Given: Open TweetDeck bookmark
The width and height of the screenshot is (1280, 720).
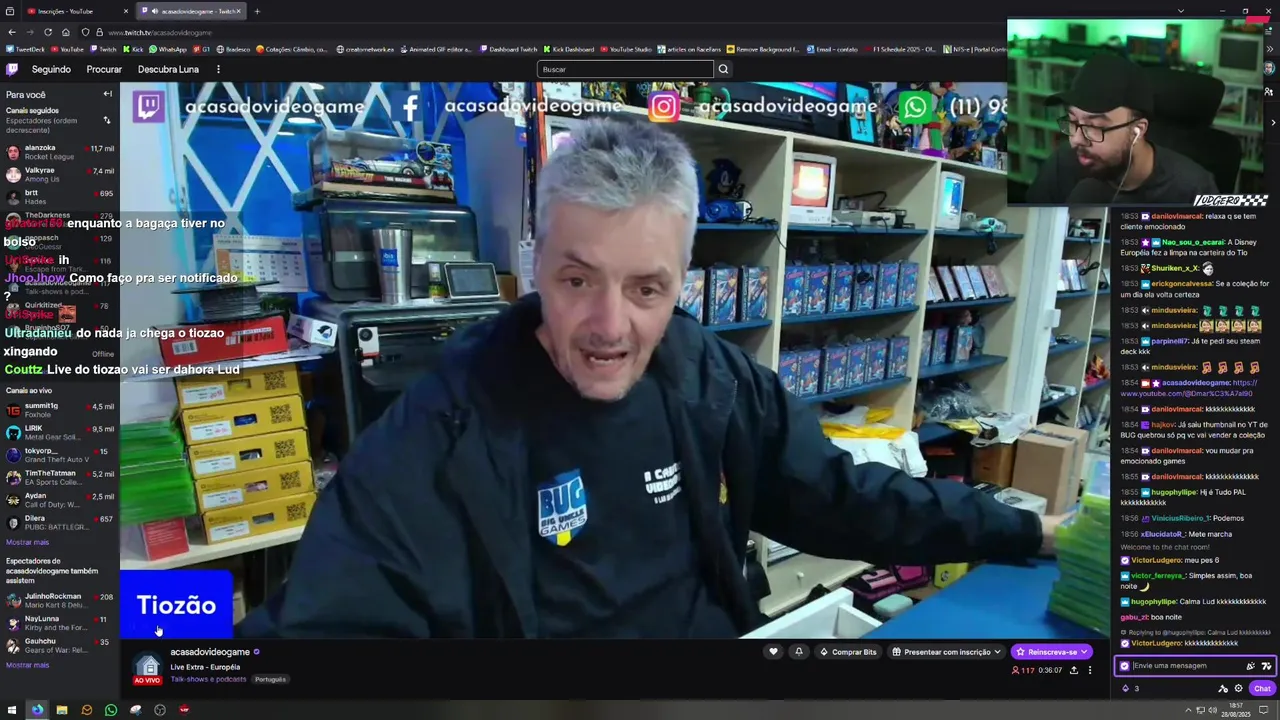Looking at the screenshot, I should [26, 49].
